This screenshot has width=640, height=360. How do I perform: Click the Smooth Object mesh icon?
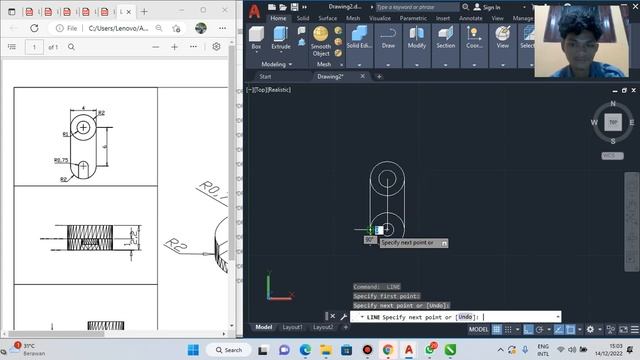pos(321,34)
